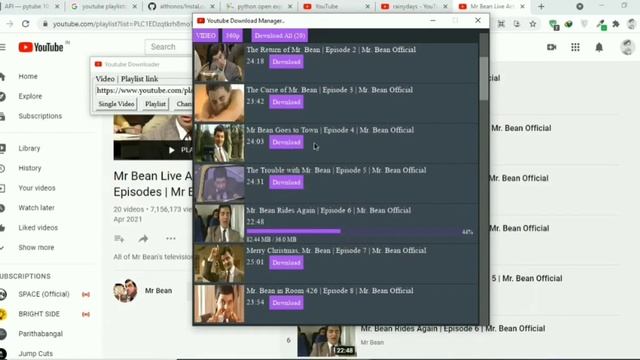Switch to the GitHub browser tab

point(182,7)
